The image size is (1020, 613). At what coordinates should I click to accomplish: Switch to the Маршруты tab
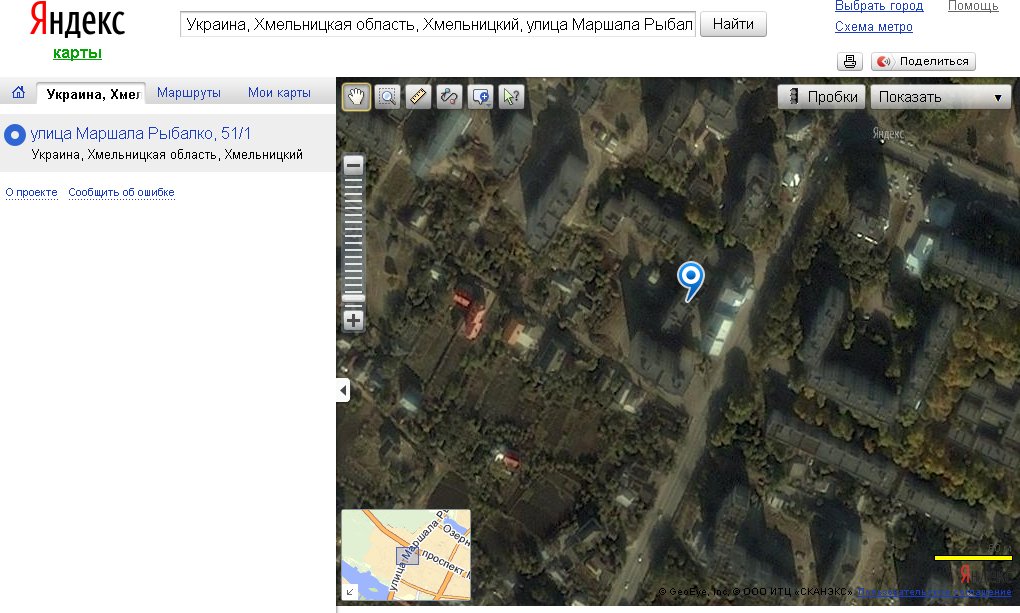[189, 92]
